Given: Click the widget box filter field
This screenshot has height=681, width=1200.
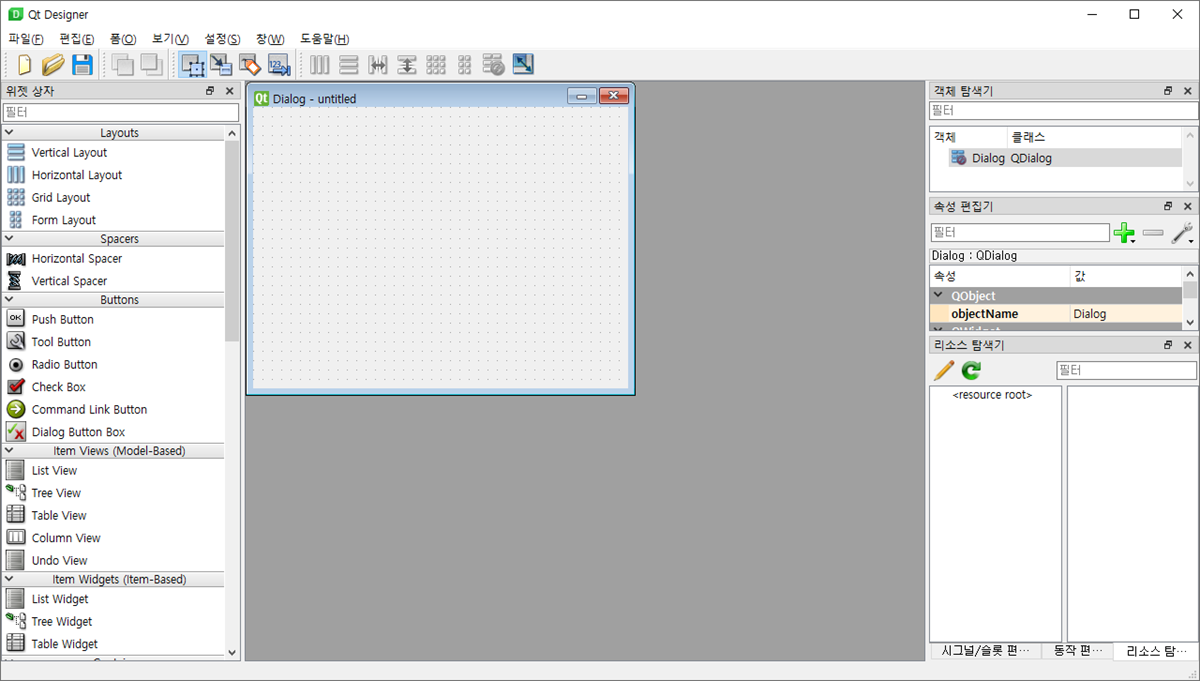Looking at the screenshot, I should point(121,113).
